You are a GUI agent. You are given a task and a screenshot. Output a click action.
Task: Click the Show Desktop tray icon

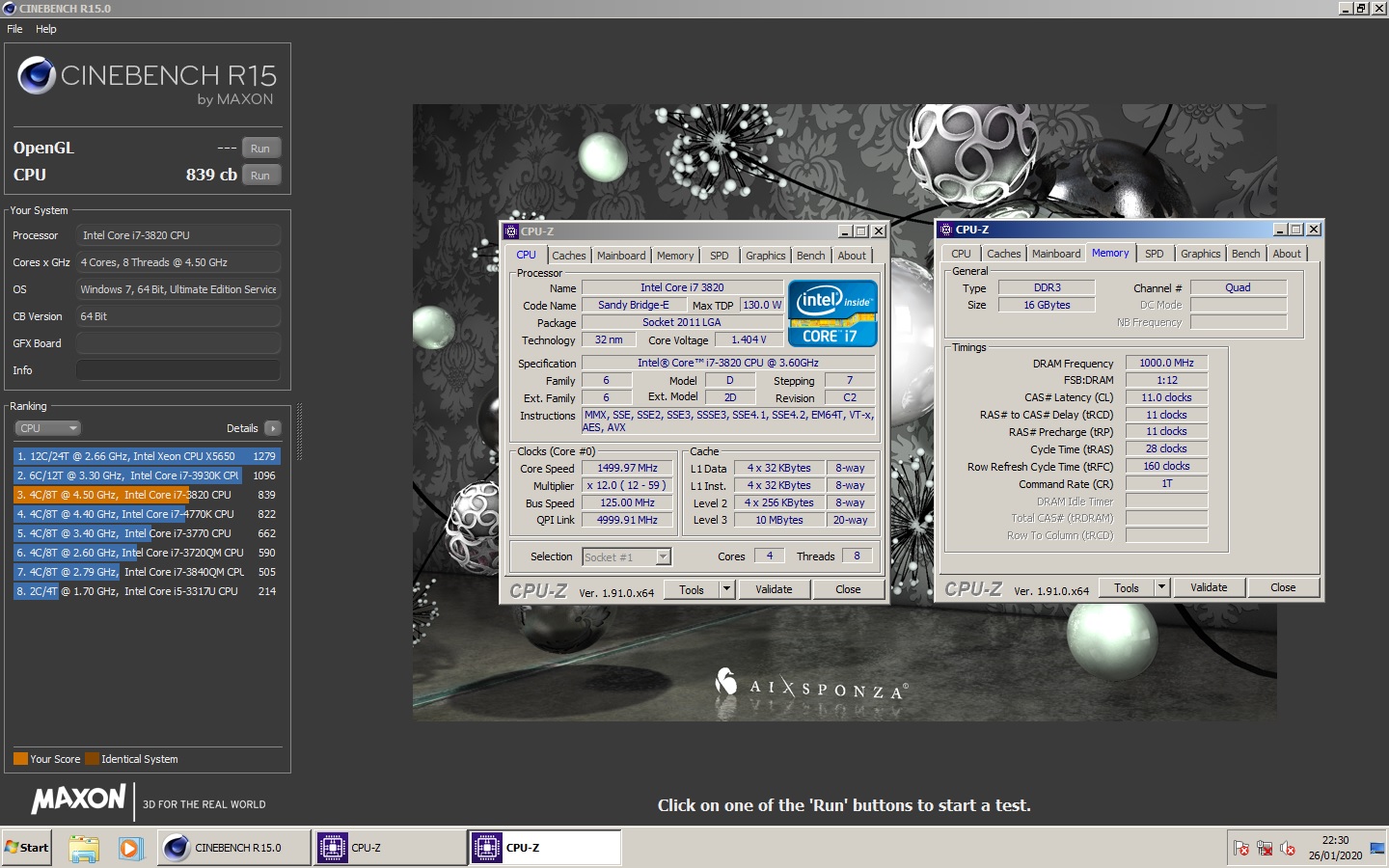[x=1377, y=849]
